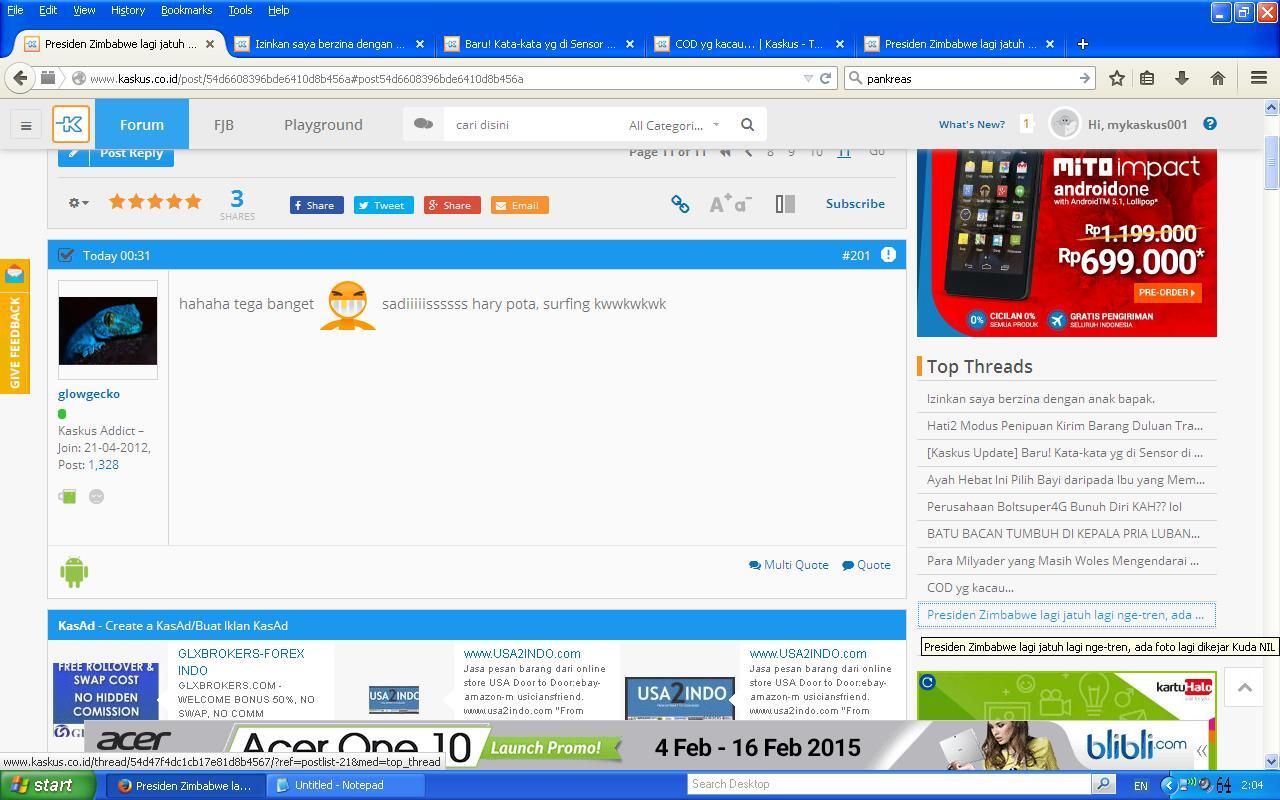The height and width of the screenshot is (800, 1280).
Task: Switch to the COD yg kacau tab
Action: 749,44
